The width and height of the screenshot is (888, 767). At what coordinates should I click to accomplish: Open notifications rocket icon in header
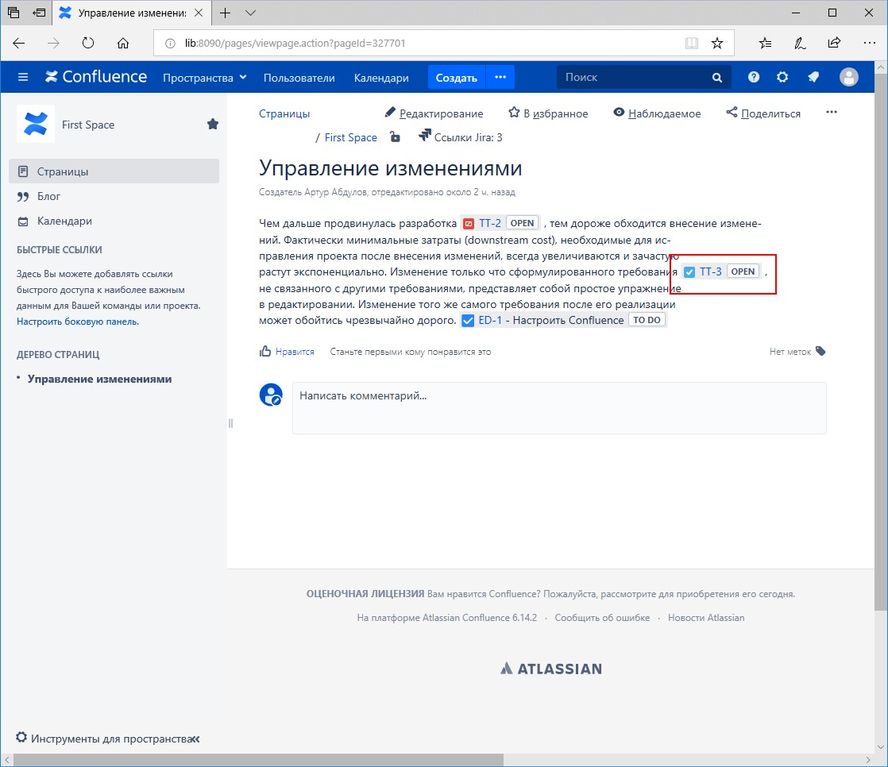pyautogui.click(x=813, y=77)
